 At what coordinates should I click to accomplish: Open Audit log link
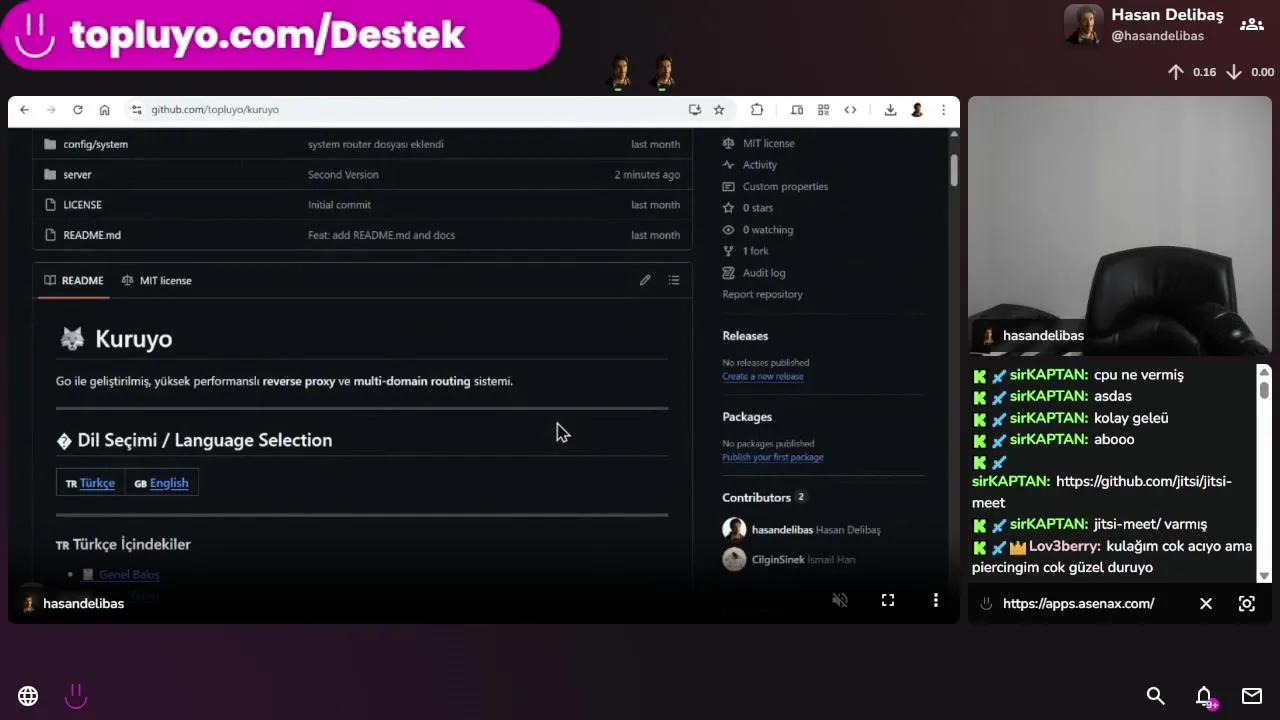[x=764, y=273]
